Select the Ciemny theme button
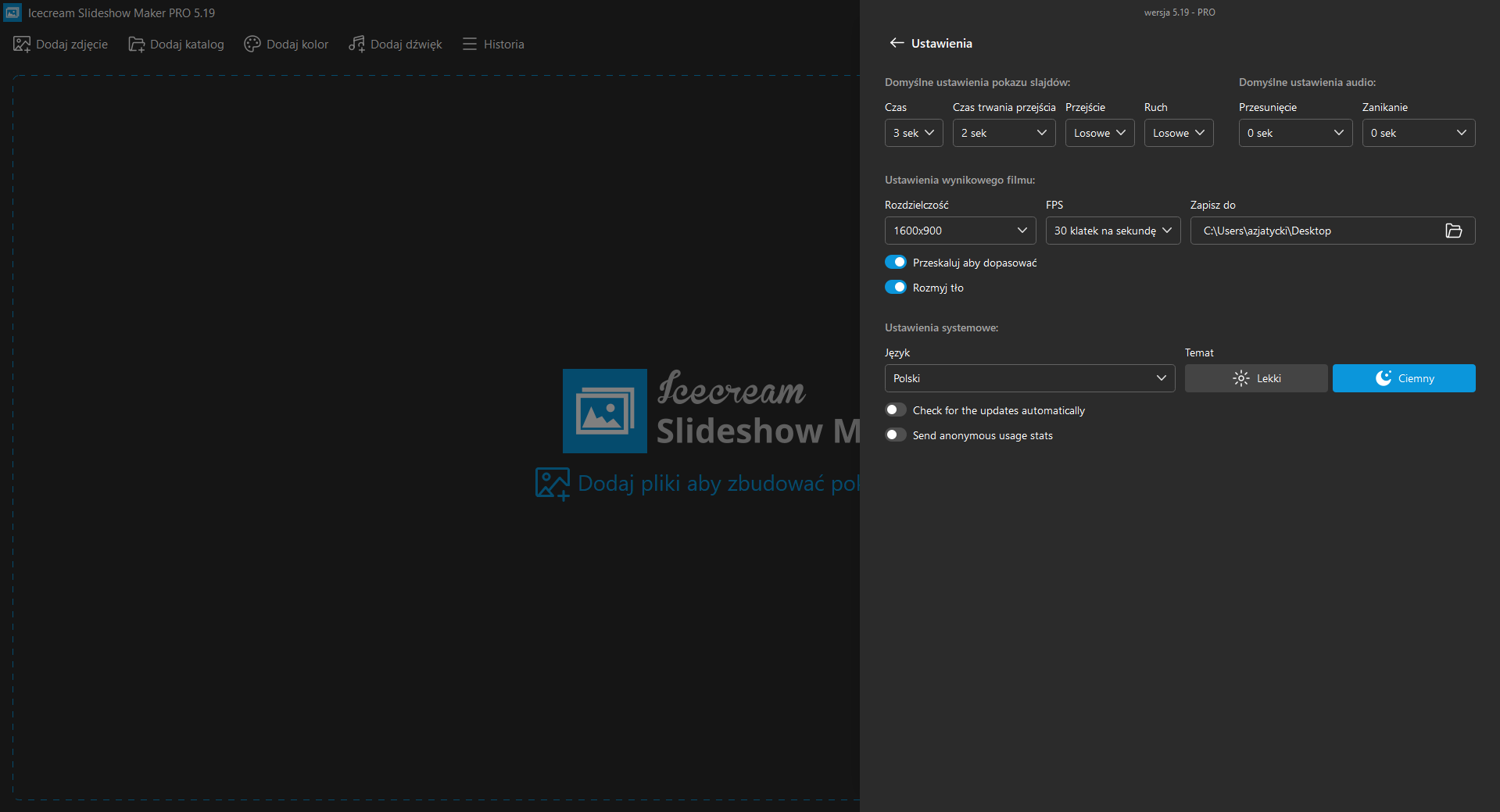Image resolution: width=1500 pixels, height=812 pixels. (1404, 378)
